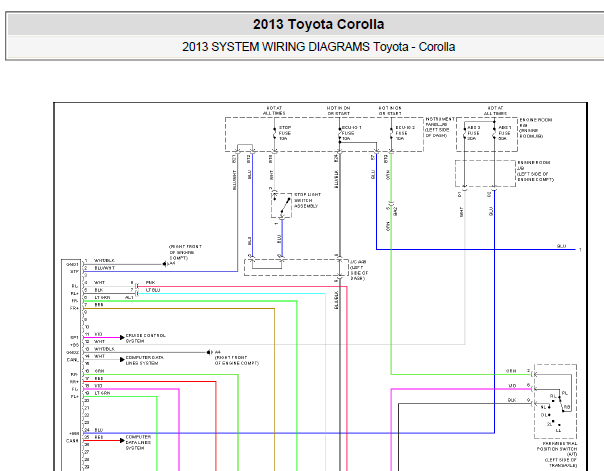The width and height of the screenshot is (604, 471).
Task: Click COMPUTER DATA LINES SYSTEM label on RED wire
Action: pos(138,443)
